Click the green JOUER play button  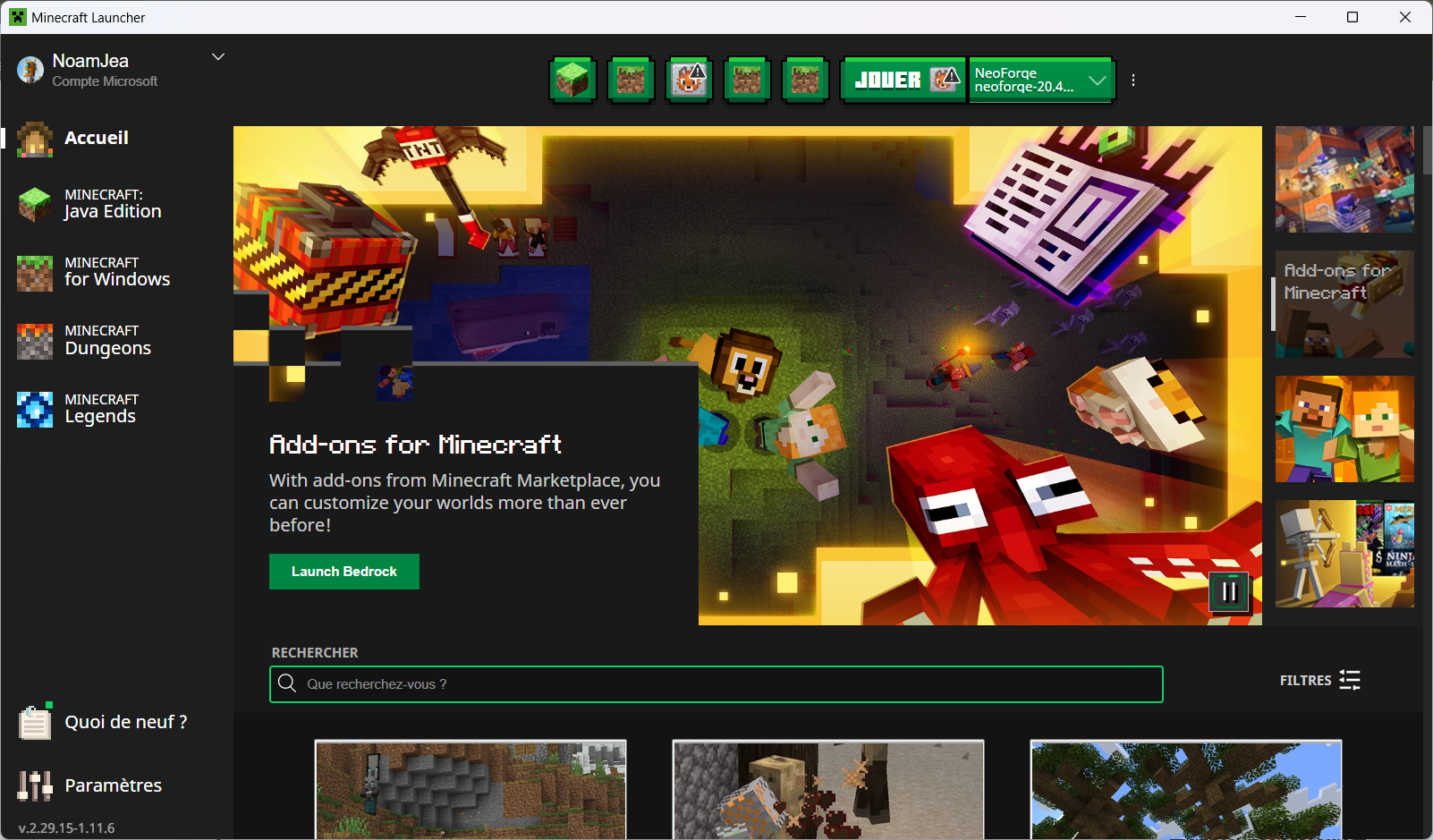tap(903, 81)
